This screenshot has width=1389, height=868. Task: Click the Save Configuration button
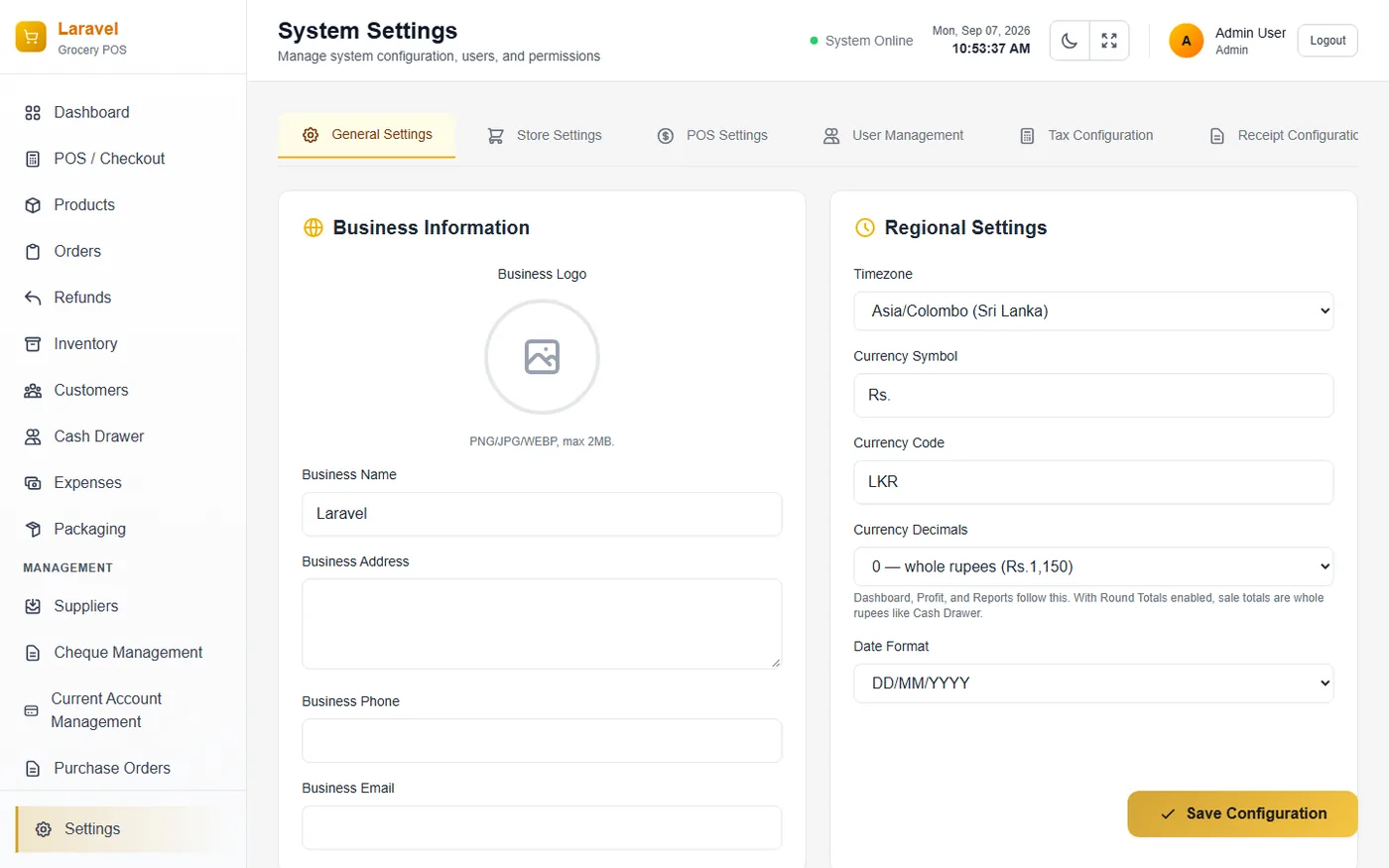coord(1242,813)
